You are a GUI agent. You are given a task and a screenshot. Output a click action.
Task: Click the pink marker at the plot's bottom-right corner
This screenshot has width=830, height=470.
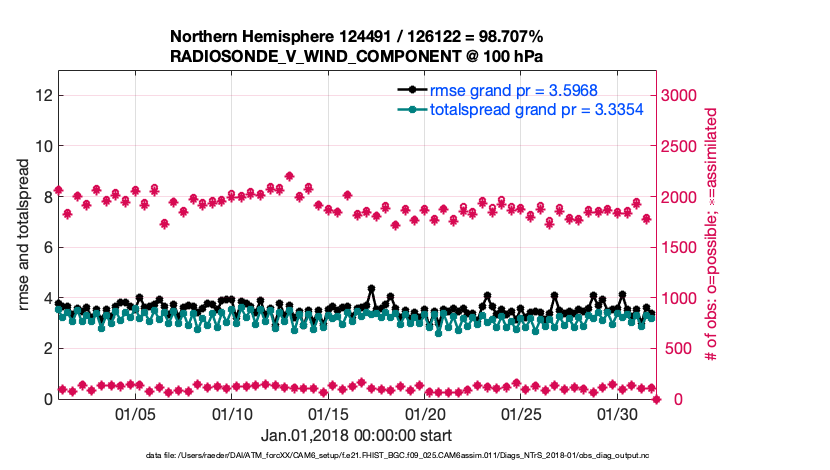point(656,399)
